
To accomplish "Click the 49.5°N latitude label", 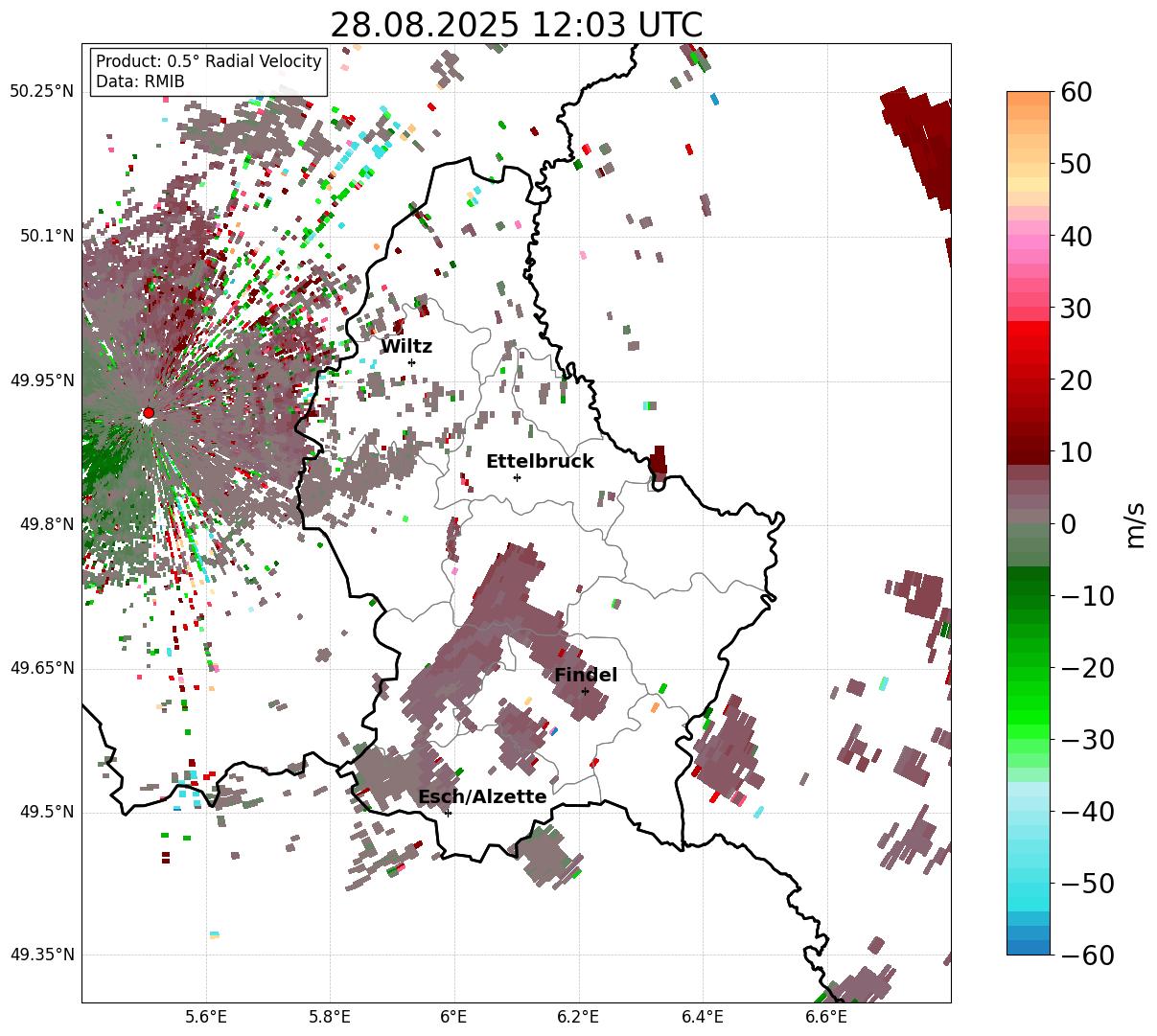I will click(x=46, y=812).
